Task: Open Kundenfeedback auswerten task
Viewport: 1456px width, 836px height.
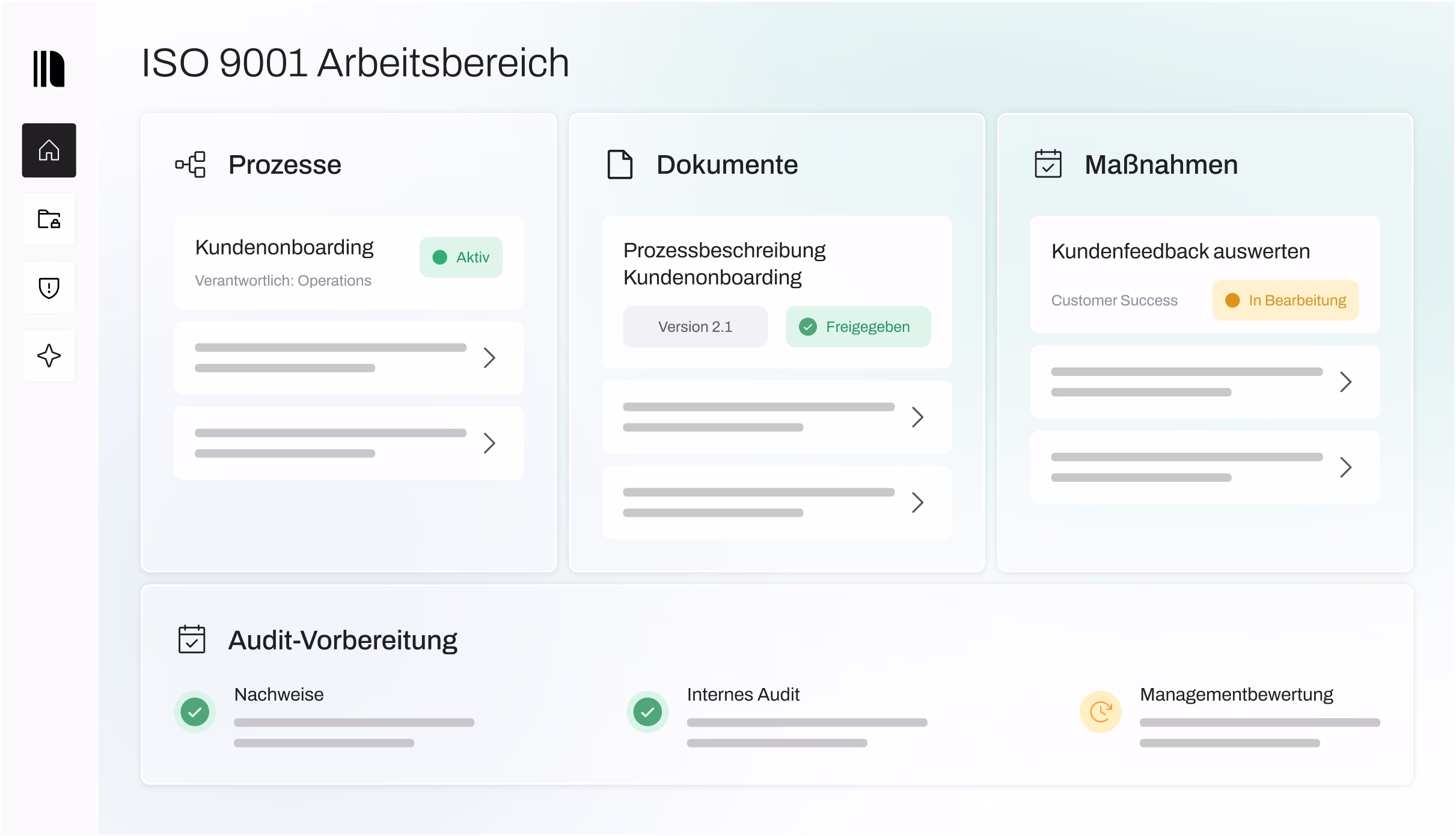Action: [1205, 275]
